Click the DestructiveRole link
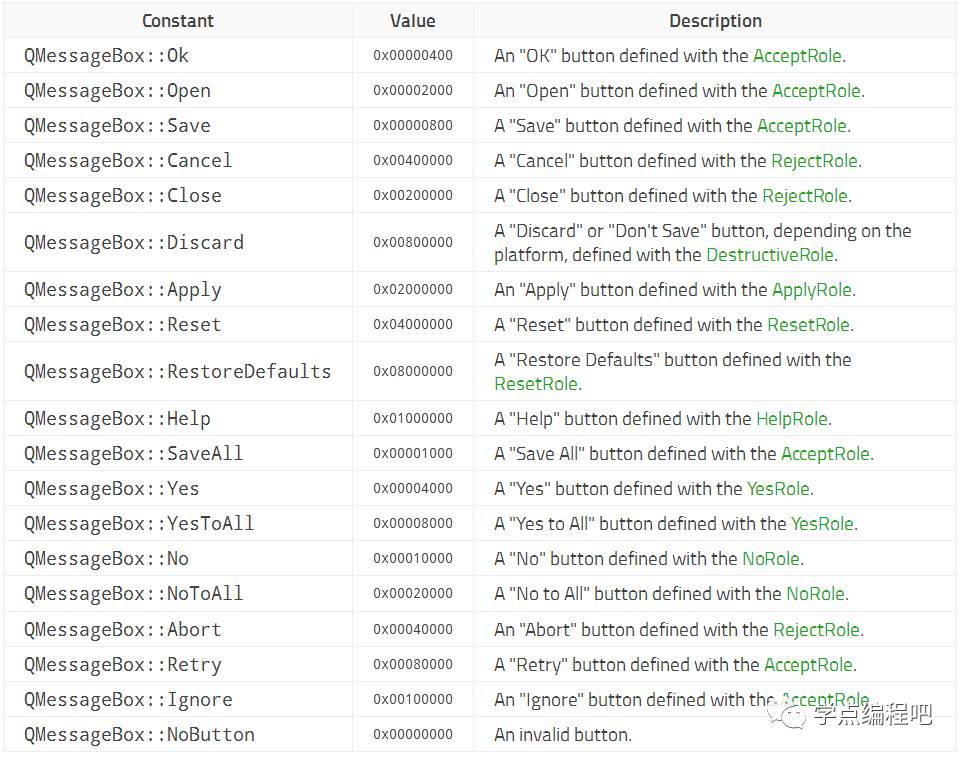The image size is (964, 757). tap(770, 255)
